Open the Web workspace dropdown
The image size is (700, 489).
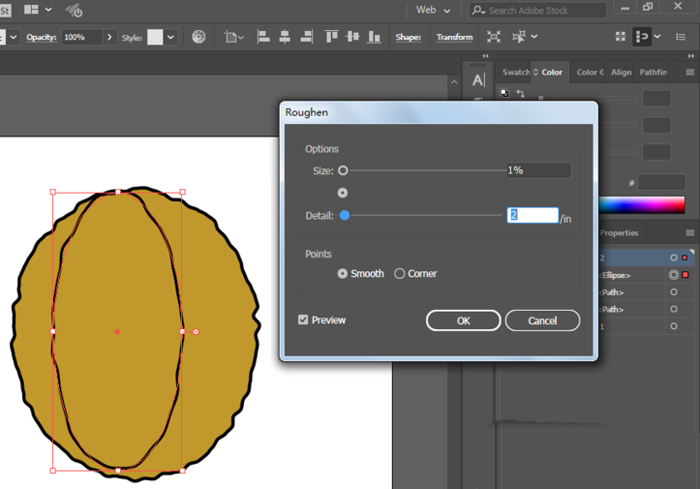point(432,10)
